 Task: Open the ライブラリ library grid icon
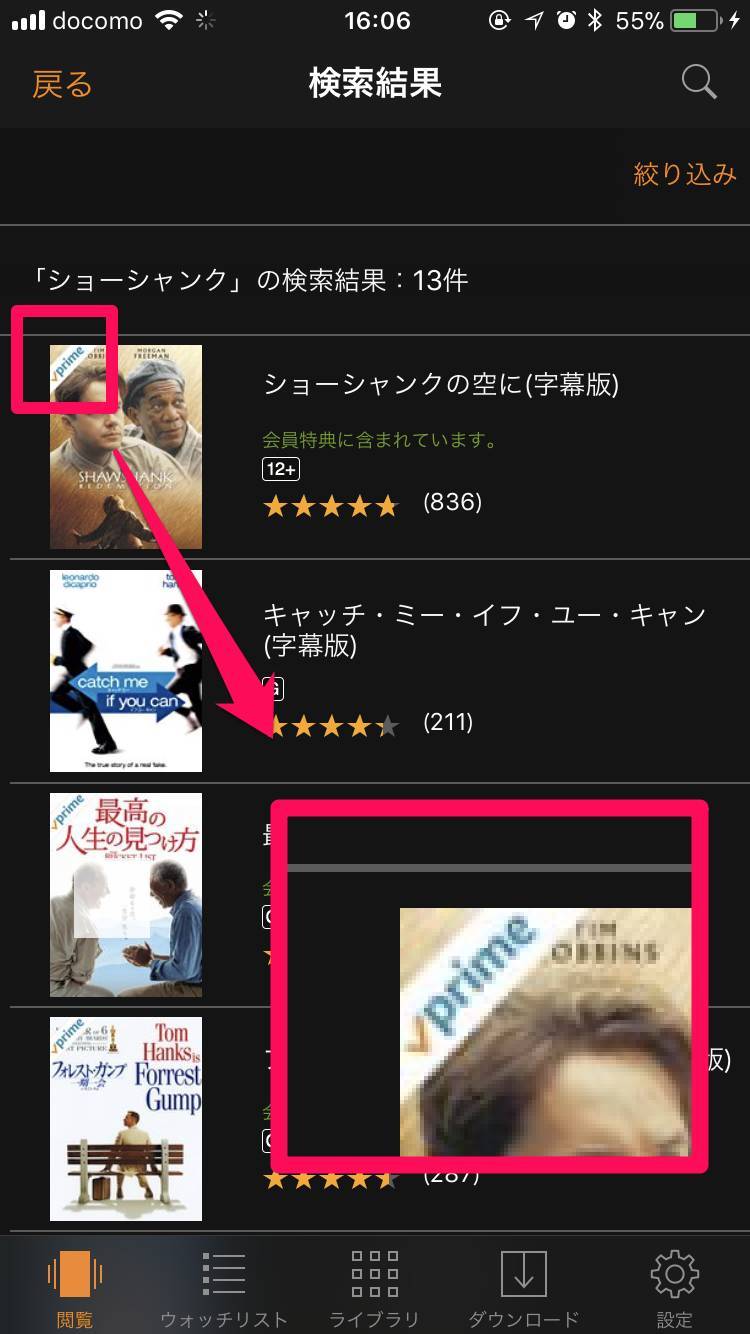(374, 1274)
